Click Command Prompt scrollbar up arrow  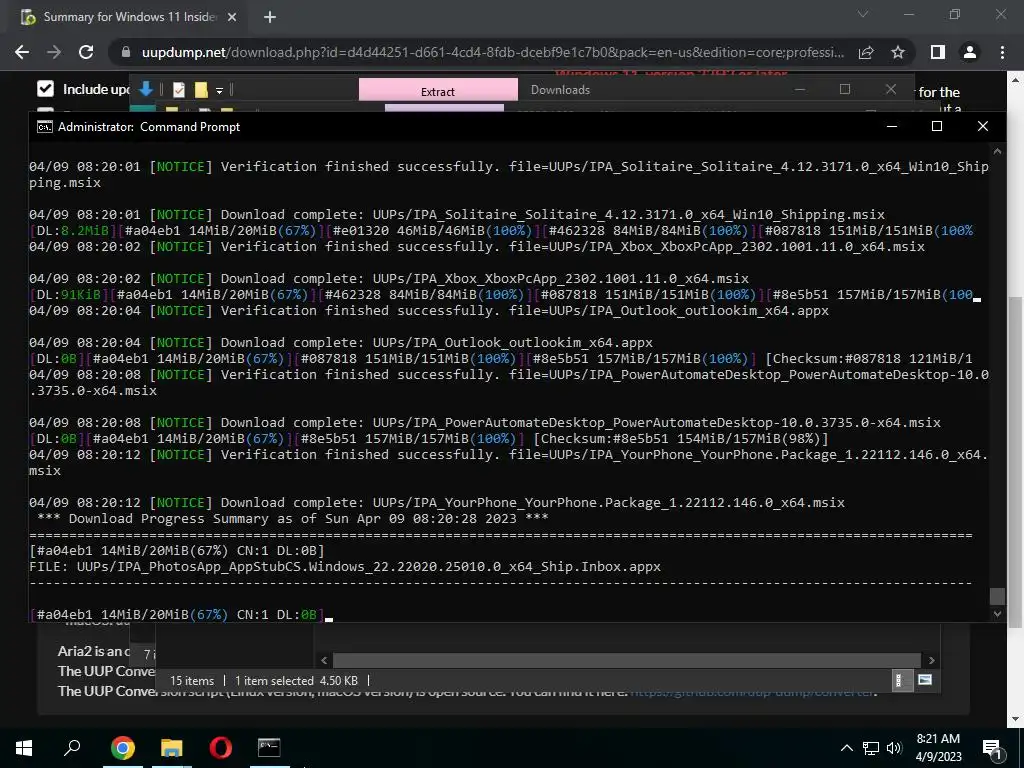tap(997, 151)
